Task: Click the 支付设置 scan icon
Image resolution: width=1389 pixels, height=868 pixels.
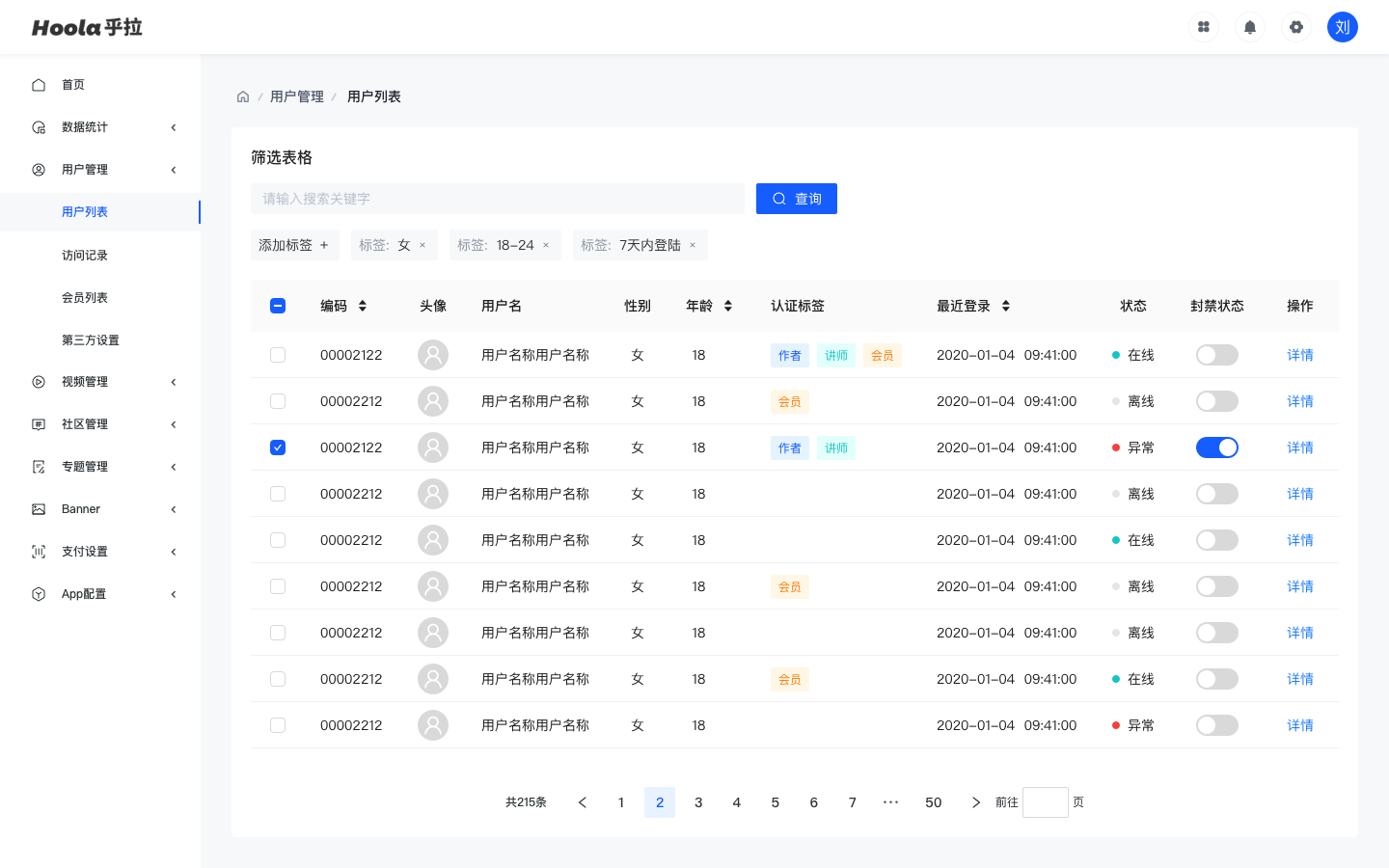Action: point(39,552)
